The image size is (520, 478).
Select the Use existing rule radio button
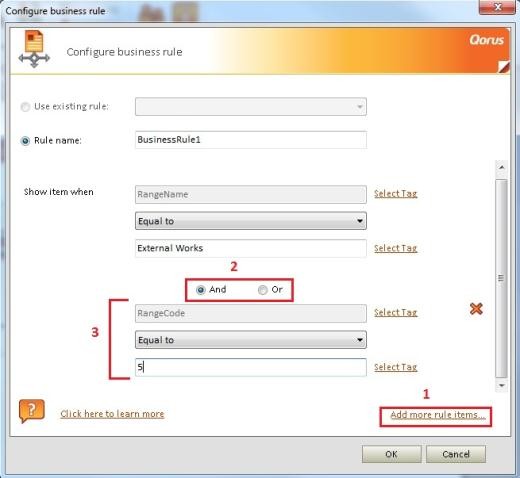[25, 107]
